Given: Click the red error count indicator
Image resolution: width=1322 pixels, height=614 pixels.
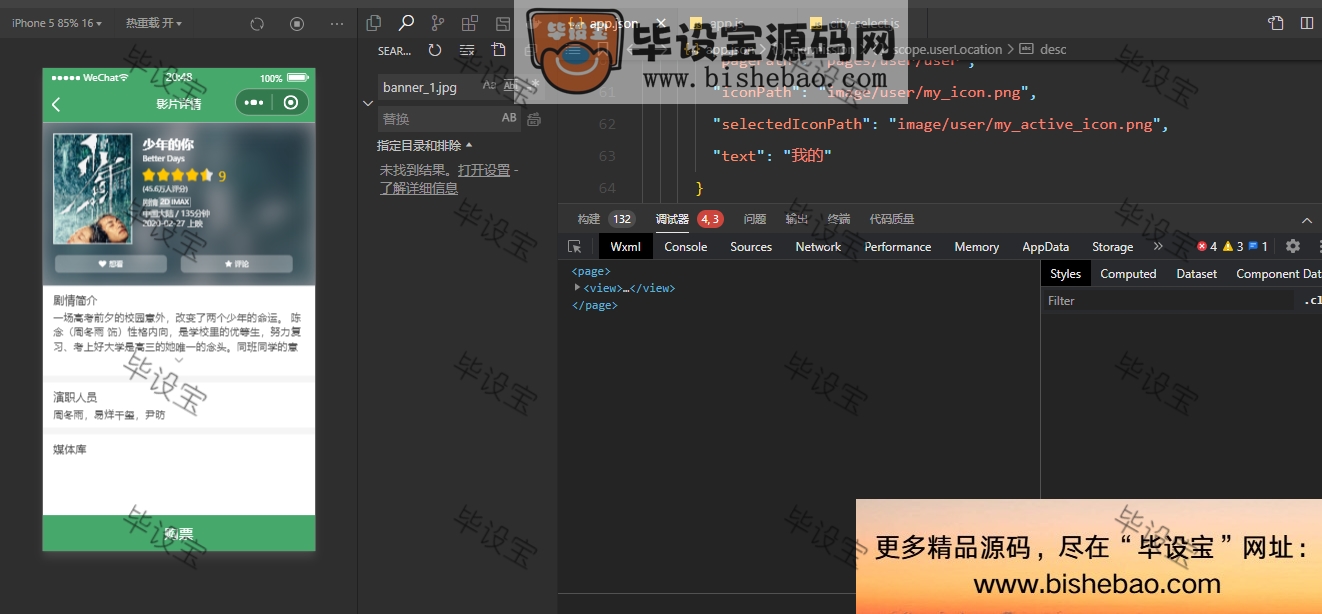Looking at the screenshot, I should [1207, 246].
